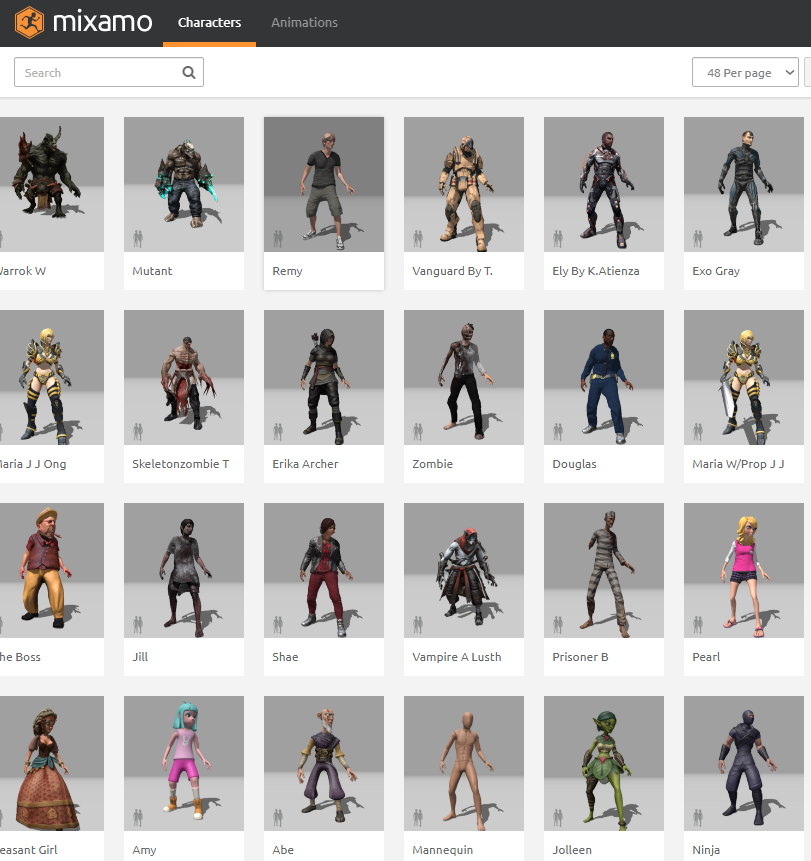
Task: Click the rig icon on Prisoner B card
Action: coord(558,625)
